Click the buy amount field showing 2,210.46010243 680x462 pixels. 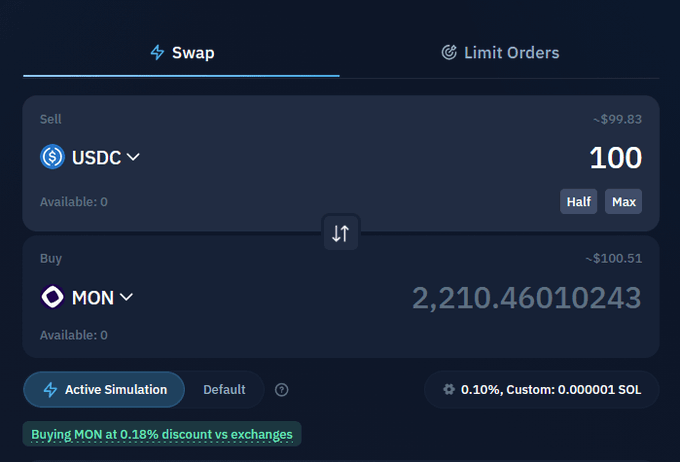[526, 297]
